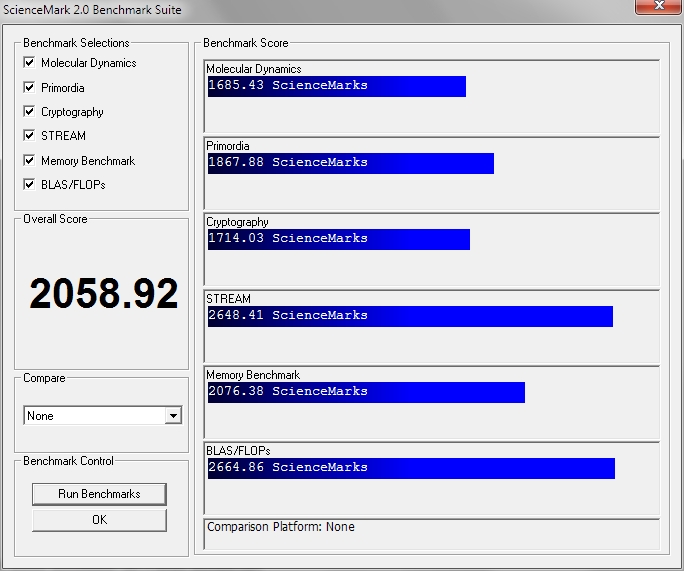
Task: Click the Primordia heading in score panel
Action: [x=228, y=146]
